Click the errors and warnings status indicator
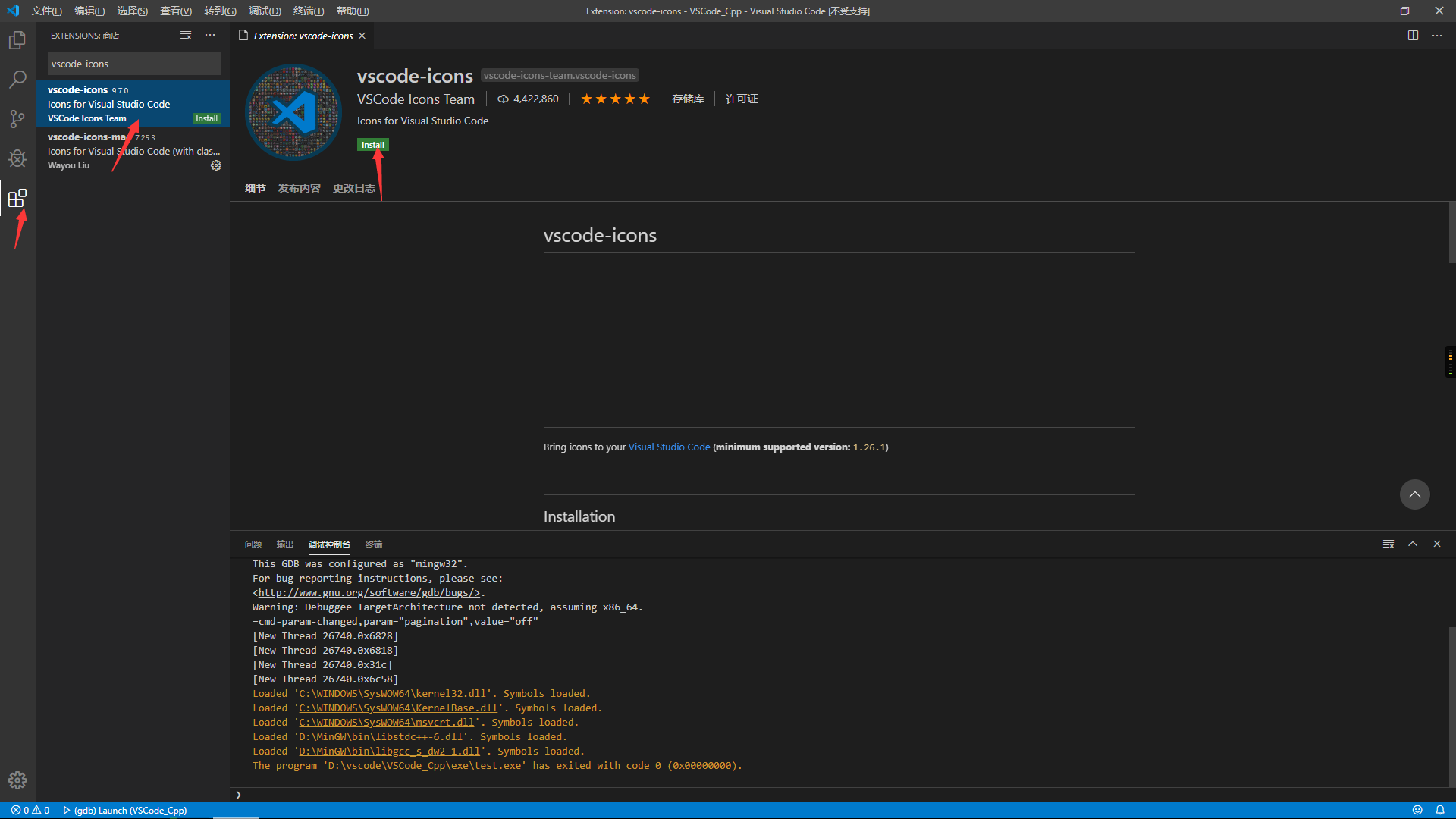 [30, 810]
